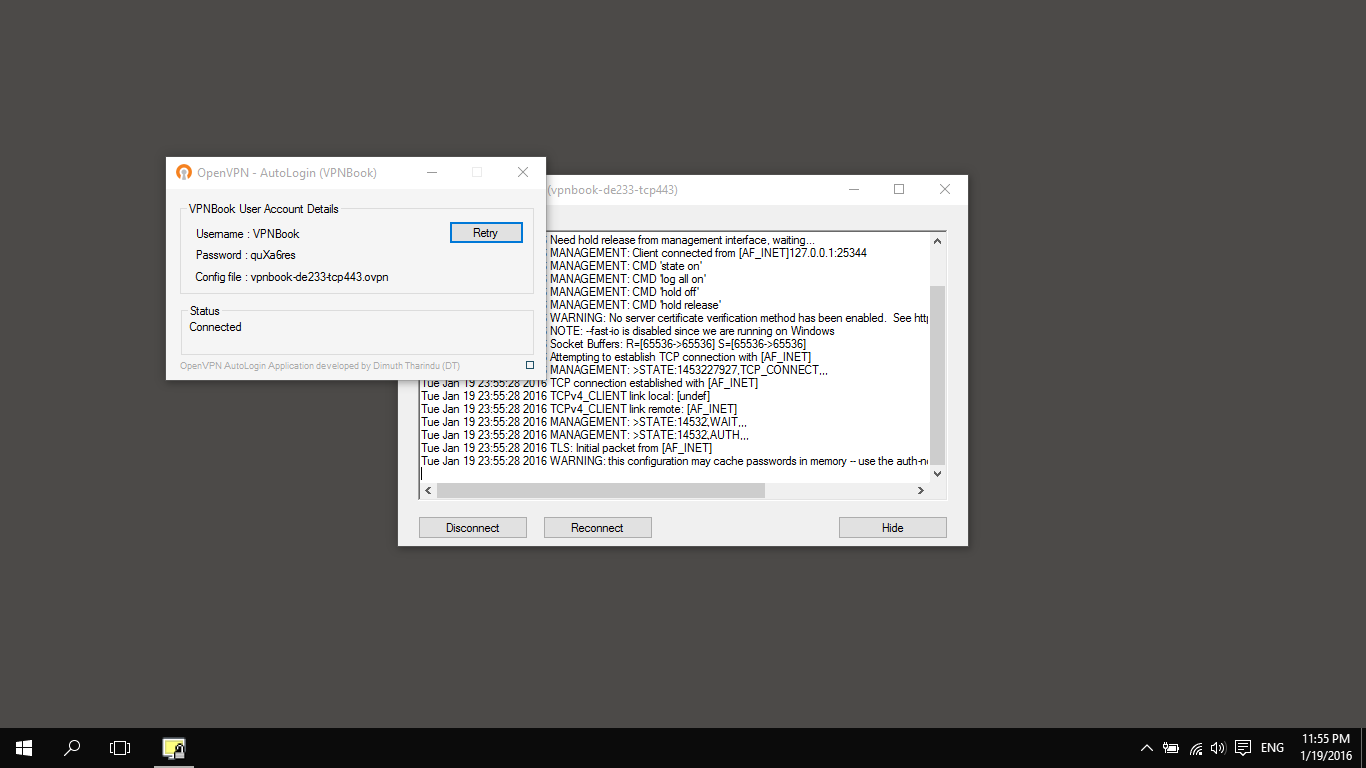Click the log horizontal scrollbar thumb
The image size is (1366, 768).
pos(600,491)
